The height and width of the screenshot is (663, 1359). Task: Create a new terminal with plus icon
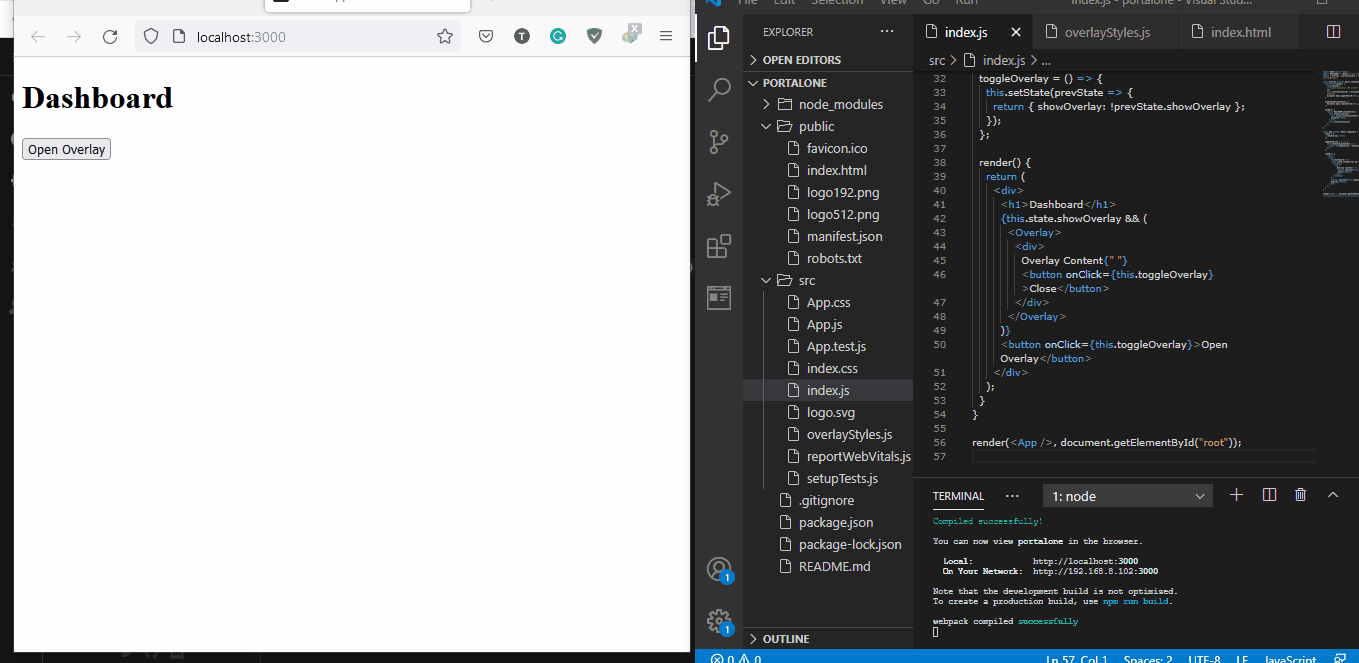click(1236, 494)
